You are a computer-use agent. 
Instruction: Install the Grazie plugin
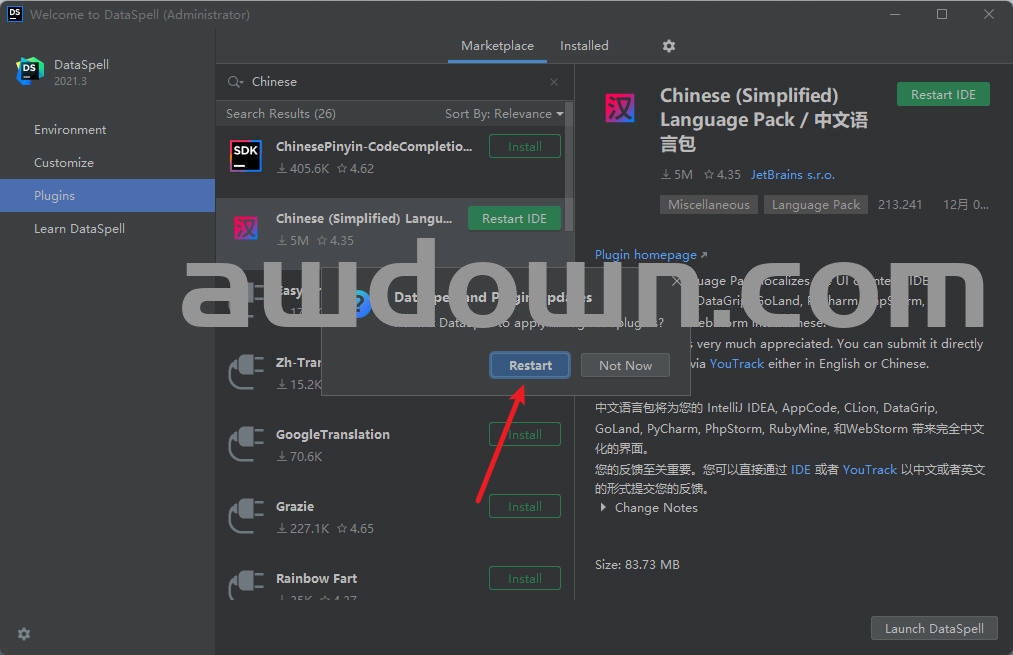[524, 507]
